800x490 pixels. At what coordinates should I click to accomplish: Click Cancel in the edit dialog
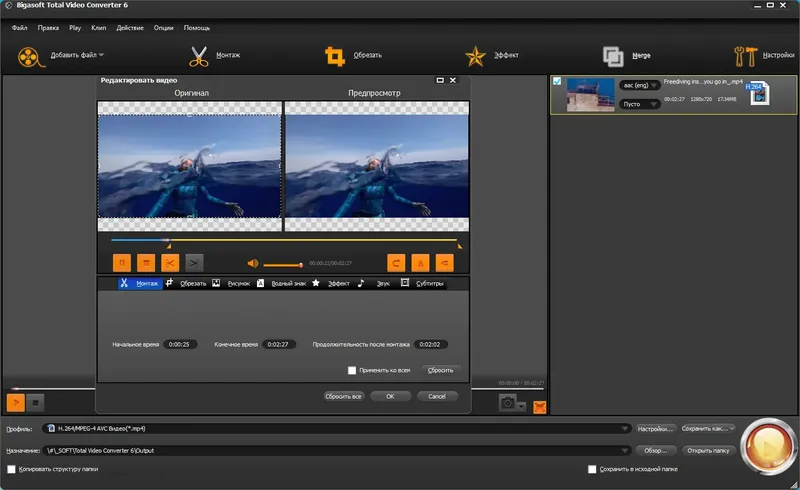tap(437, 397)
